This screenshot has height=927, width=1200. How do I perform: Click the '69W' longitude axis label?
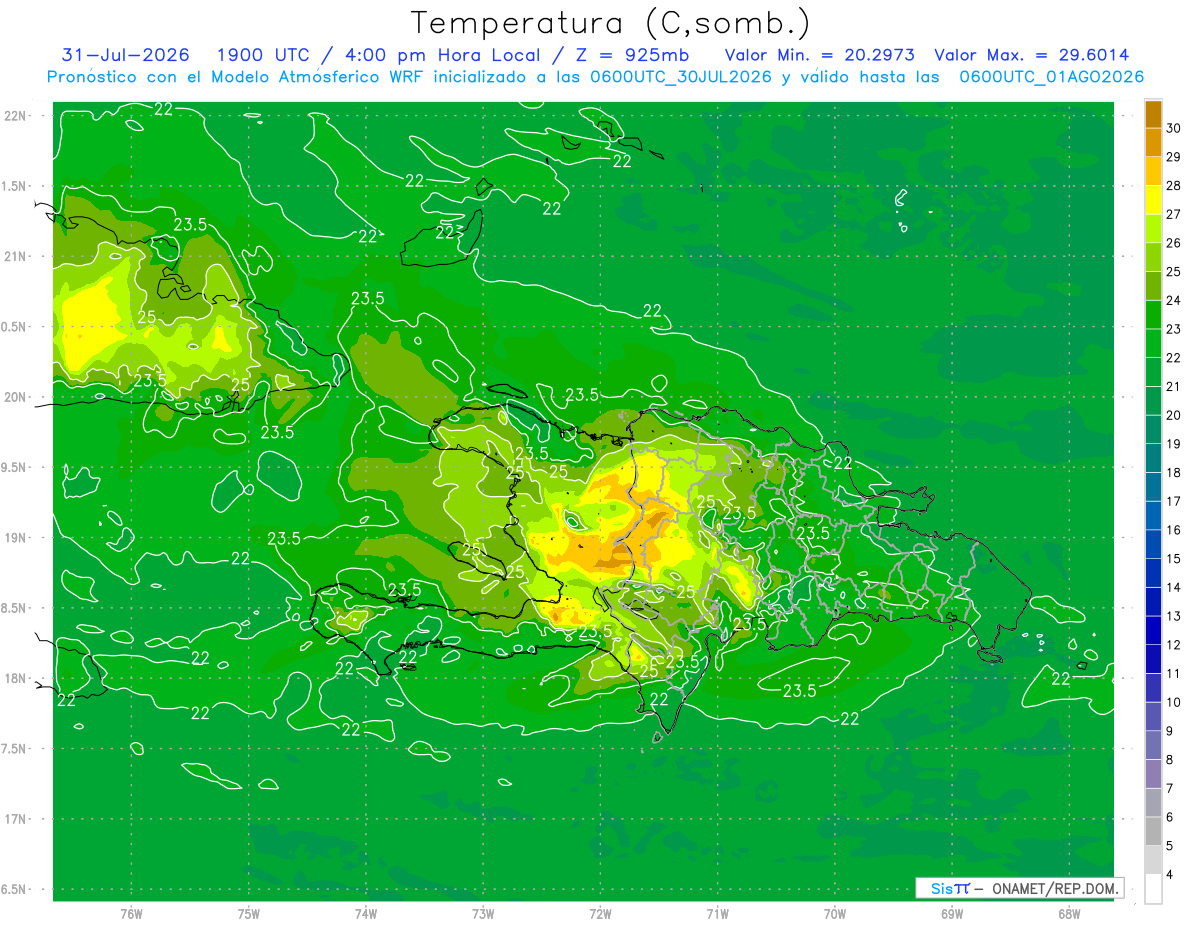[x=952, y=914]
